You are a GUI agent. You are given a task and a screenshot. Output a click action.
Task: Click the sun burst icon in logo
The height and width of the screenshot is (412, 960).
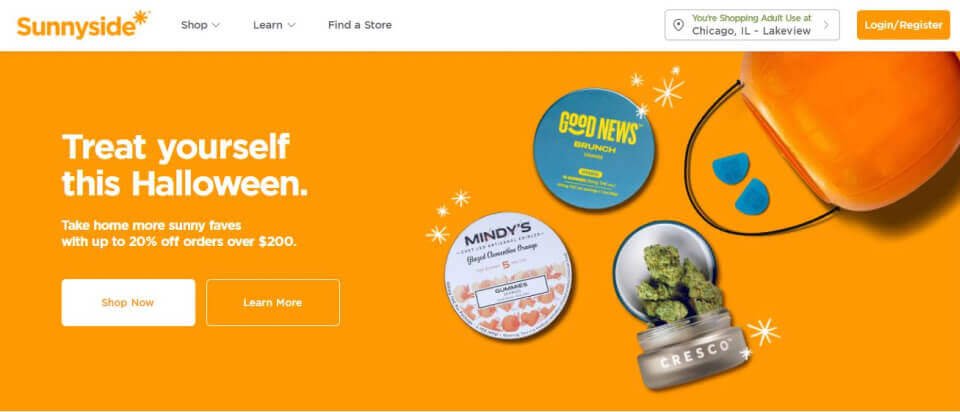(141, 17)
